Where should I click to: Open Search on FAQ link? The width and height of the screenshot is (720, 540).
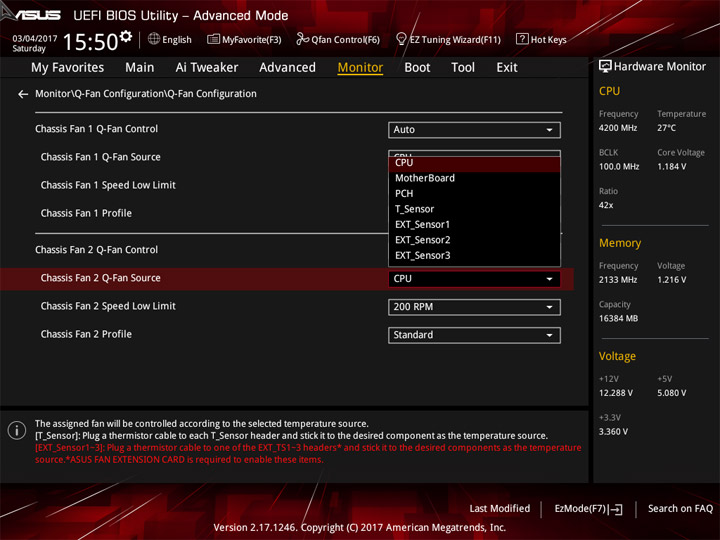coord(680,509)
